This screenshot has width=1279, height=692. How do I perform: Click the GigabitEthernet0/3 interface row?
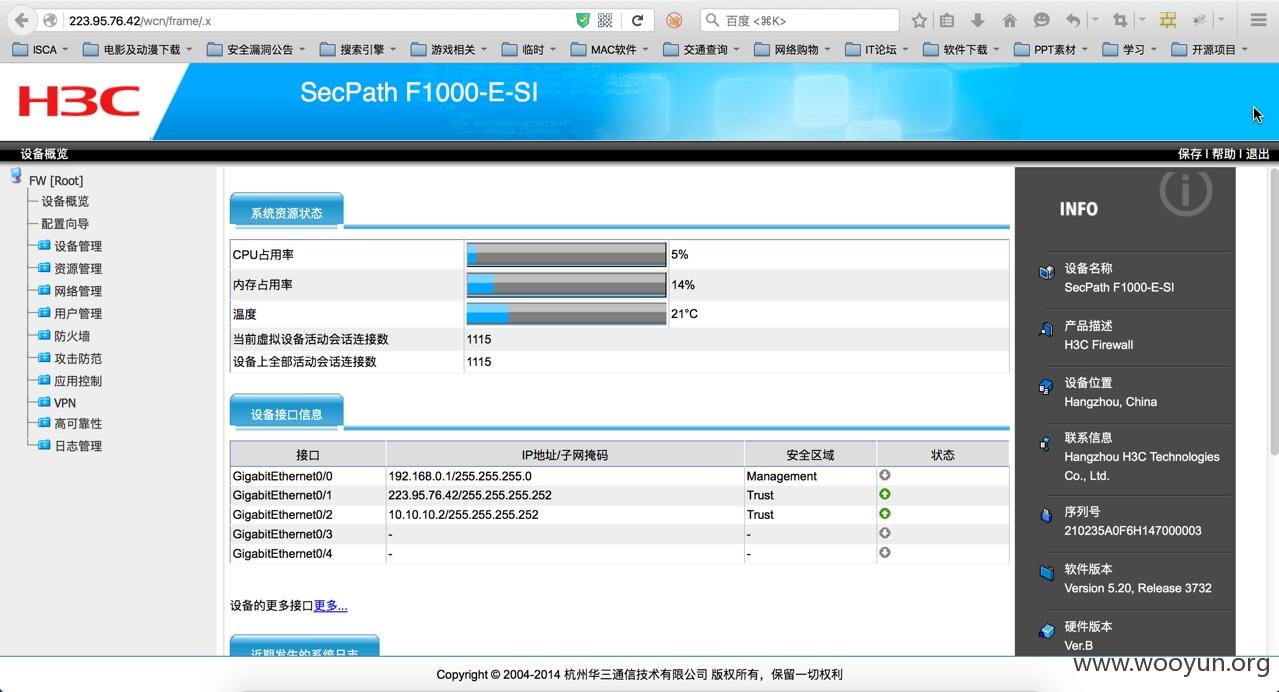pyautogui.click(x=619, y=534)
